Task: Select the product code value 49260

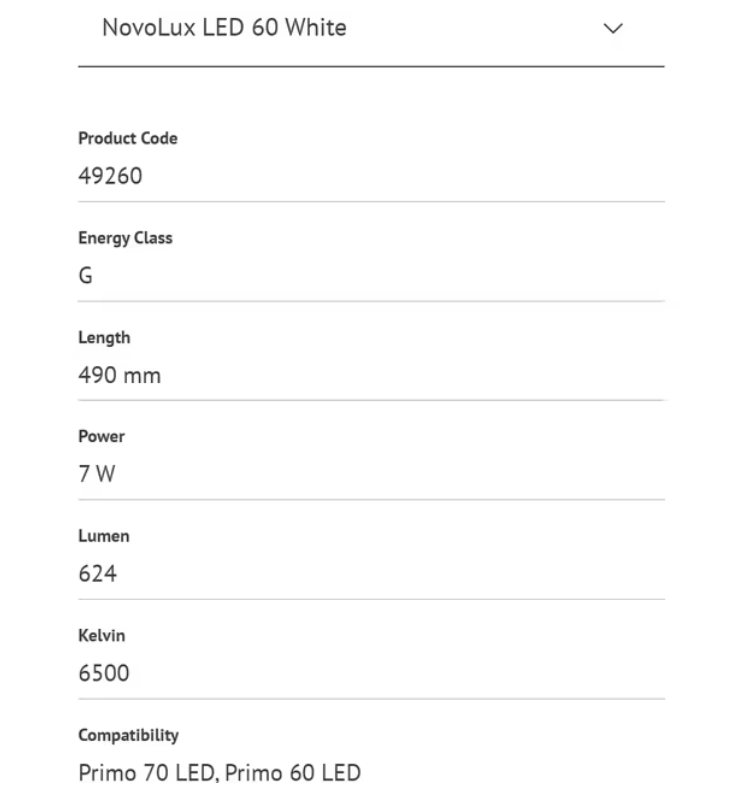Action: 110,176
